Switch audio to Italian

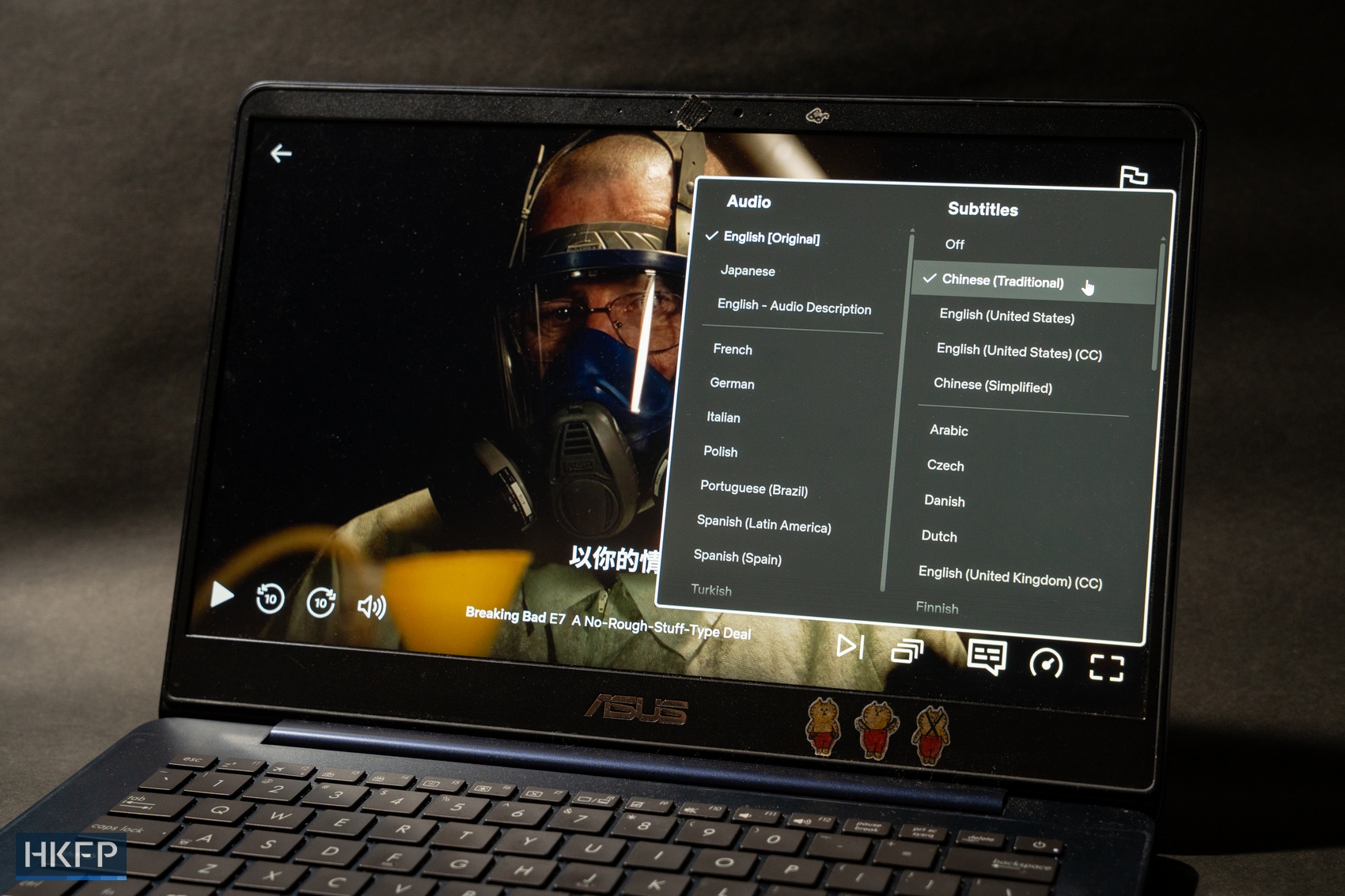tap(723, 417)
